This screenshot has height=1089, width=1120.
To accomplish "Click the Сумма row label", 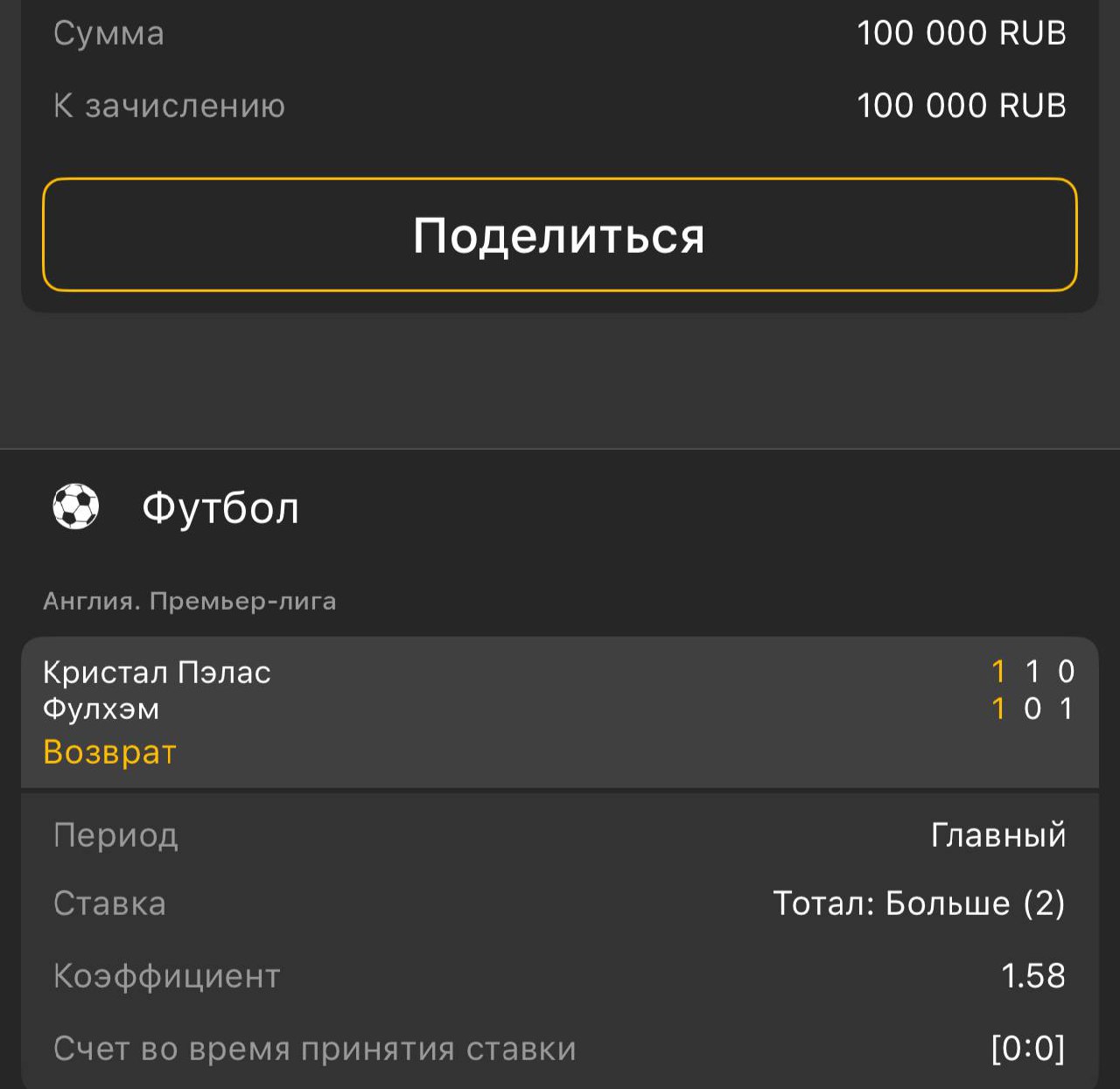I will (x=108, y=33).
